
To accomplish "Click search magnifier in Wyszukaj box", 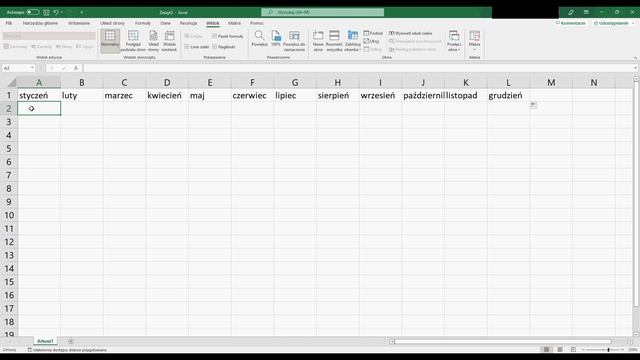I will (x=270, y=12).
